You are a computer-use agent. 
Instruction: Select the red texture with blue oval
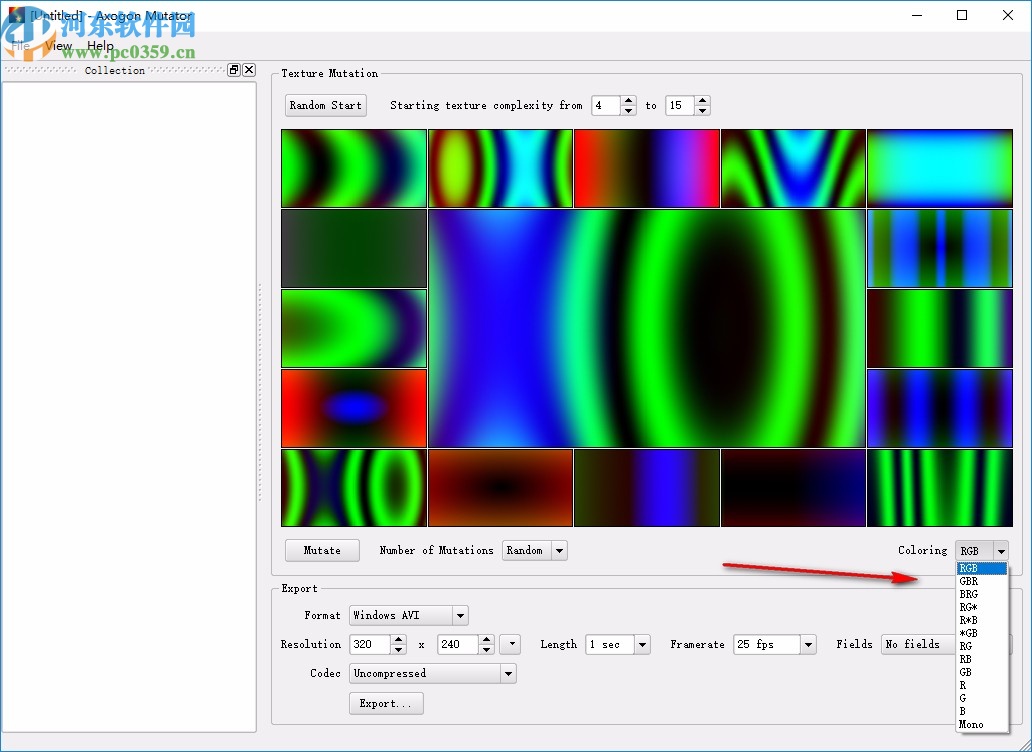coord(354,408)
